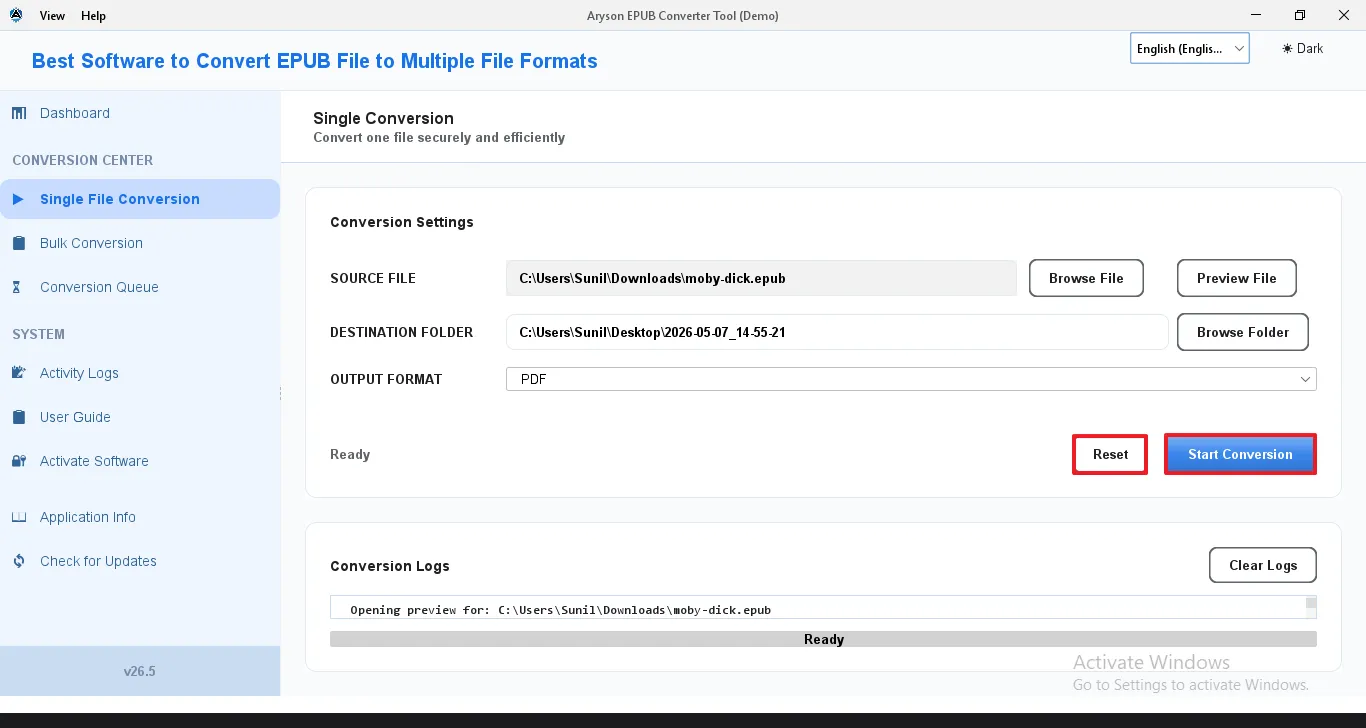The height and width of the screenshot is (728, 1366).
Task: Click the Dashboard chart icon in sidebar
Action: point(19,113)
